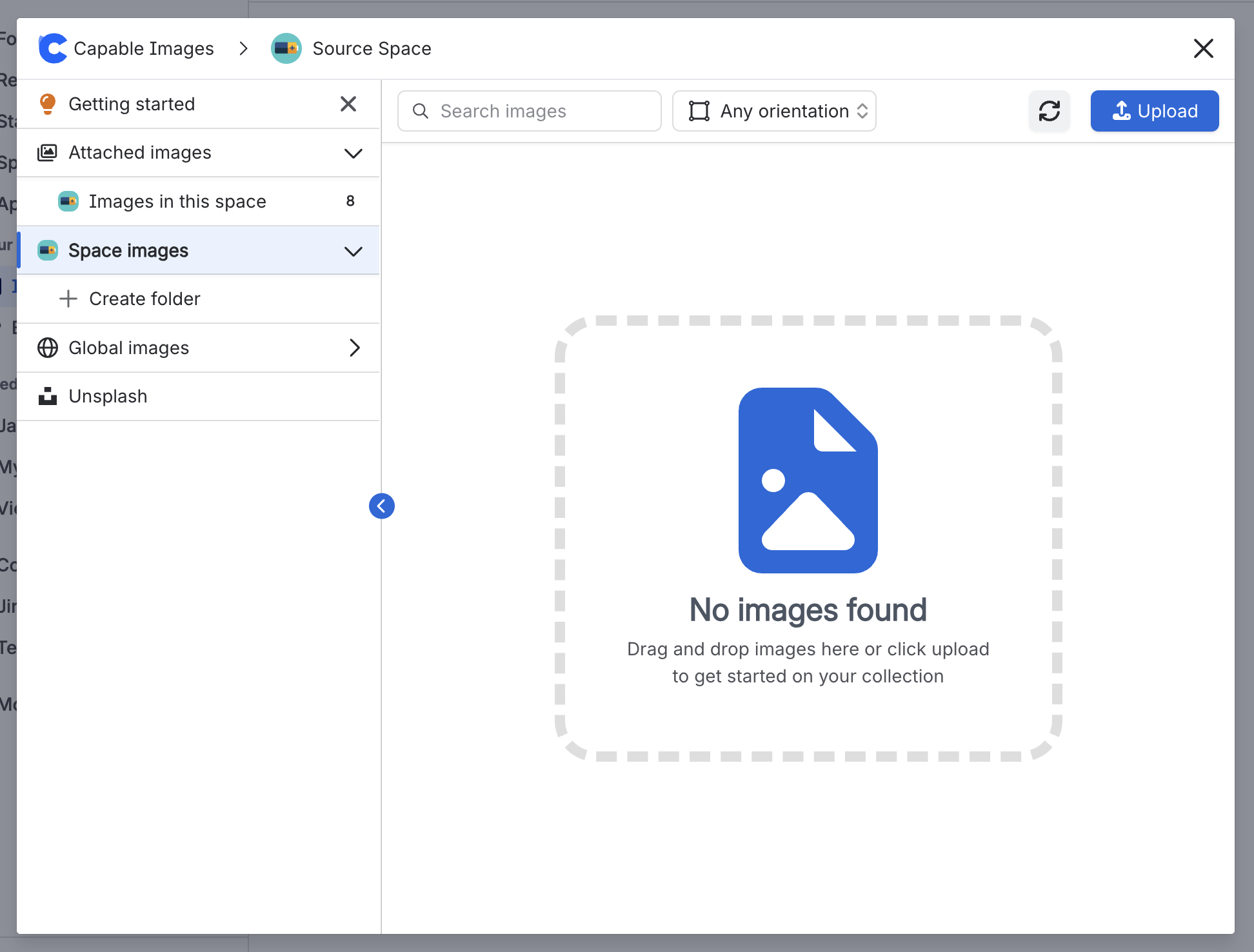Open the Any orientation dropdown

(x=773, y=111)
